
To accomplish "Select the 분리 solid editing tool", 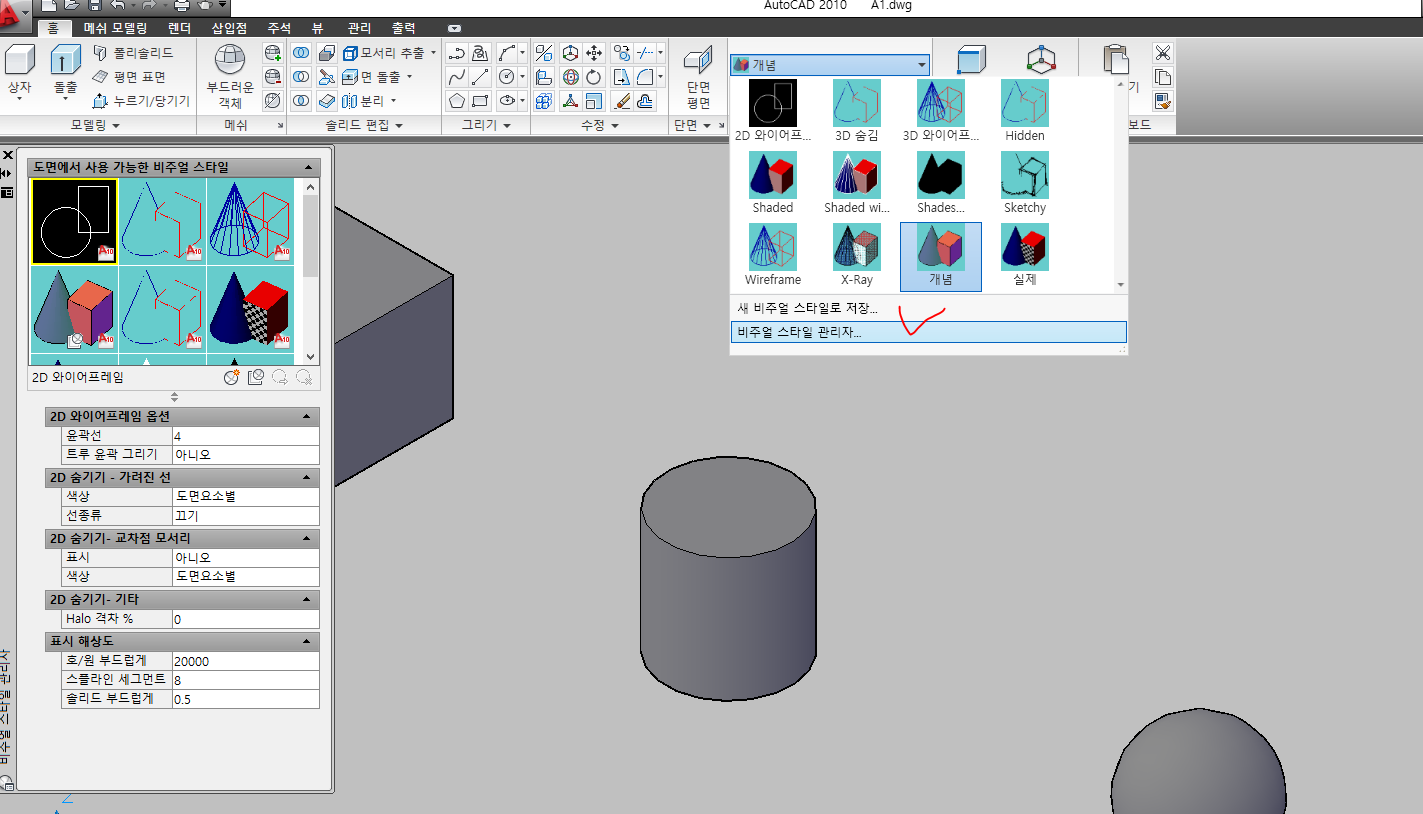I will coord(363,101).
